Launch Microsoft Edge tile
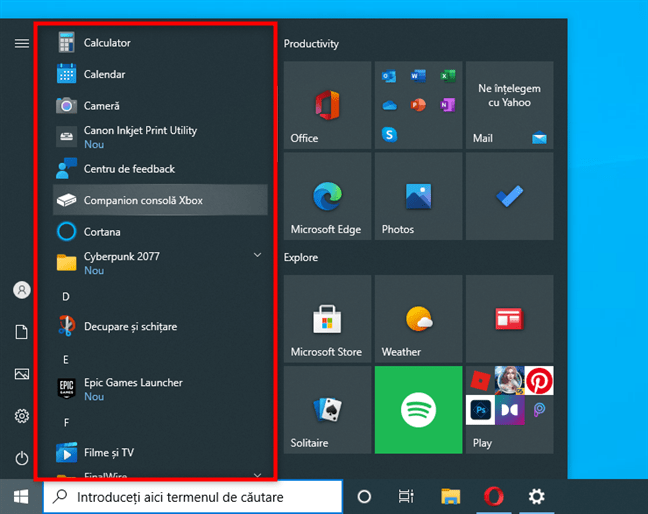Screen dimensions: 648x514 (x=327, y=196)
